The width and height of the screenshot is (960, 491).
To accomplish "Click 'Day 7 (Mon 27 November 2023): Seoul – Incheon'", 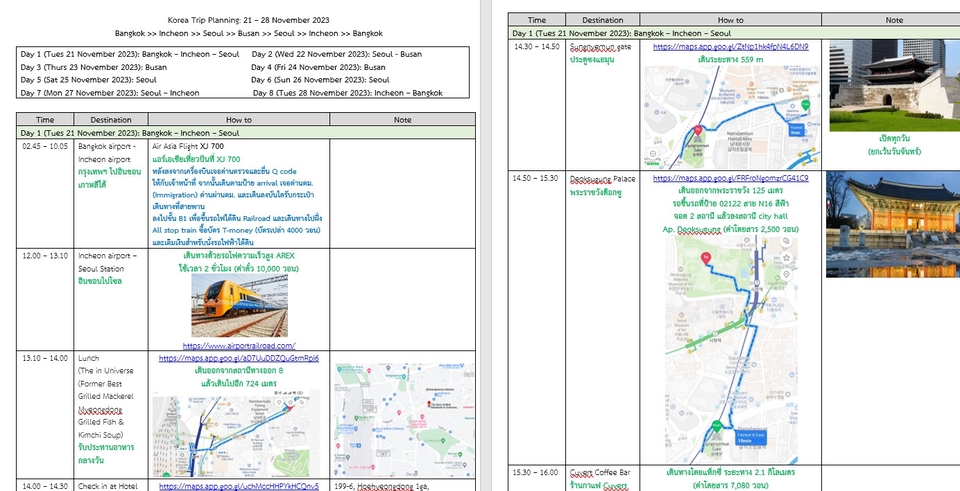I will tap(110, 93).
